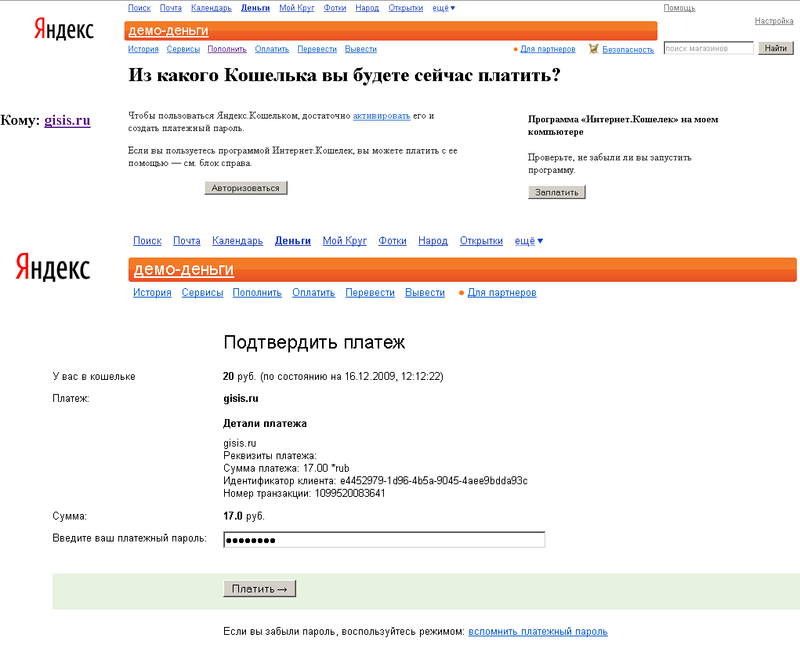
Task: Open Сервисы in the lower submenu
Action: pos(203,293)
